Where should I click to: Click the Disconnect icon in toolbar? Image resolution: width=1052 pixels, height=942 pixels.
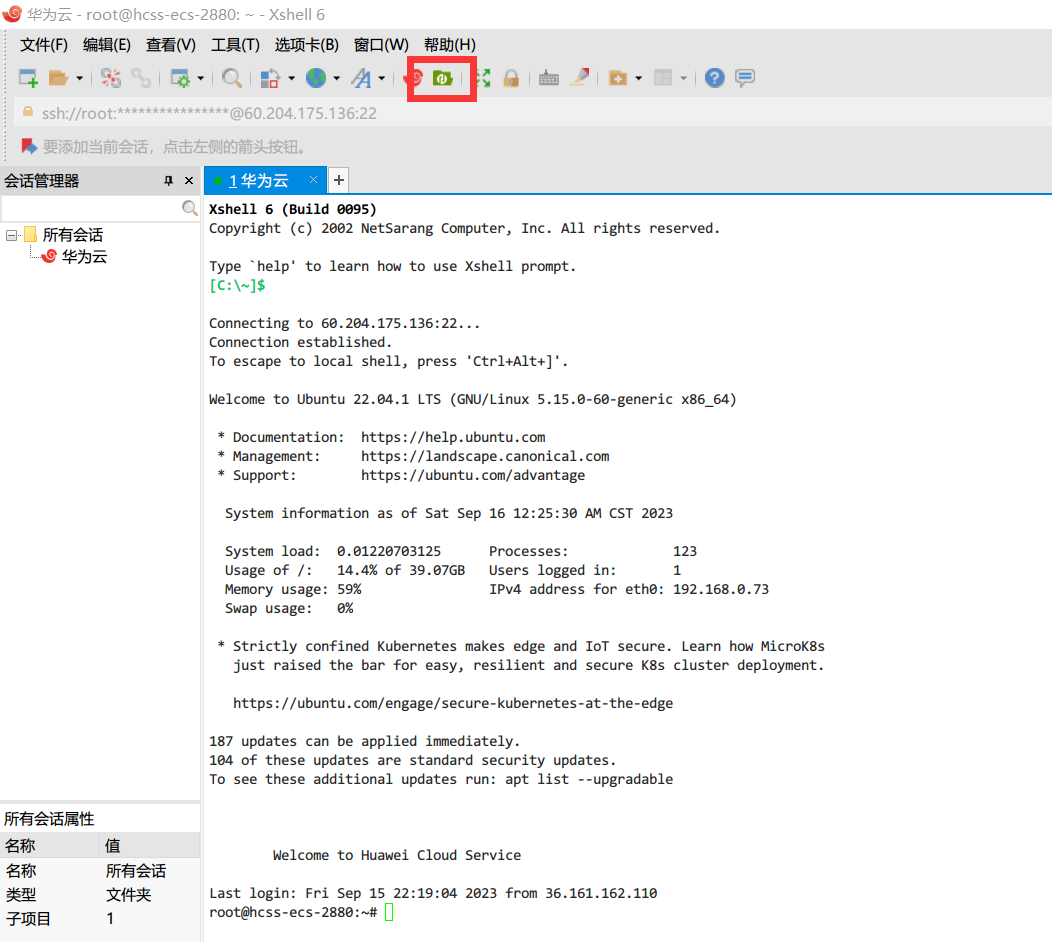111,78
